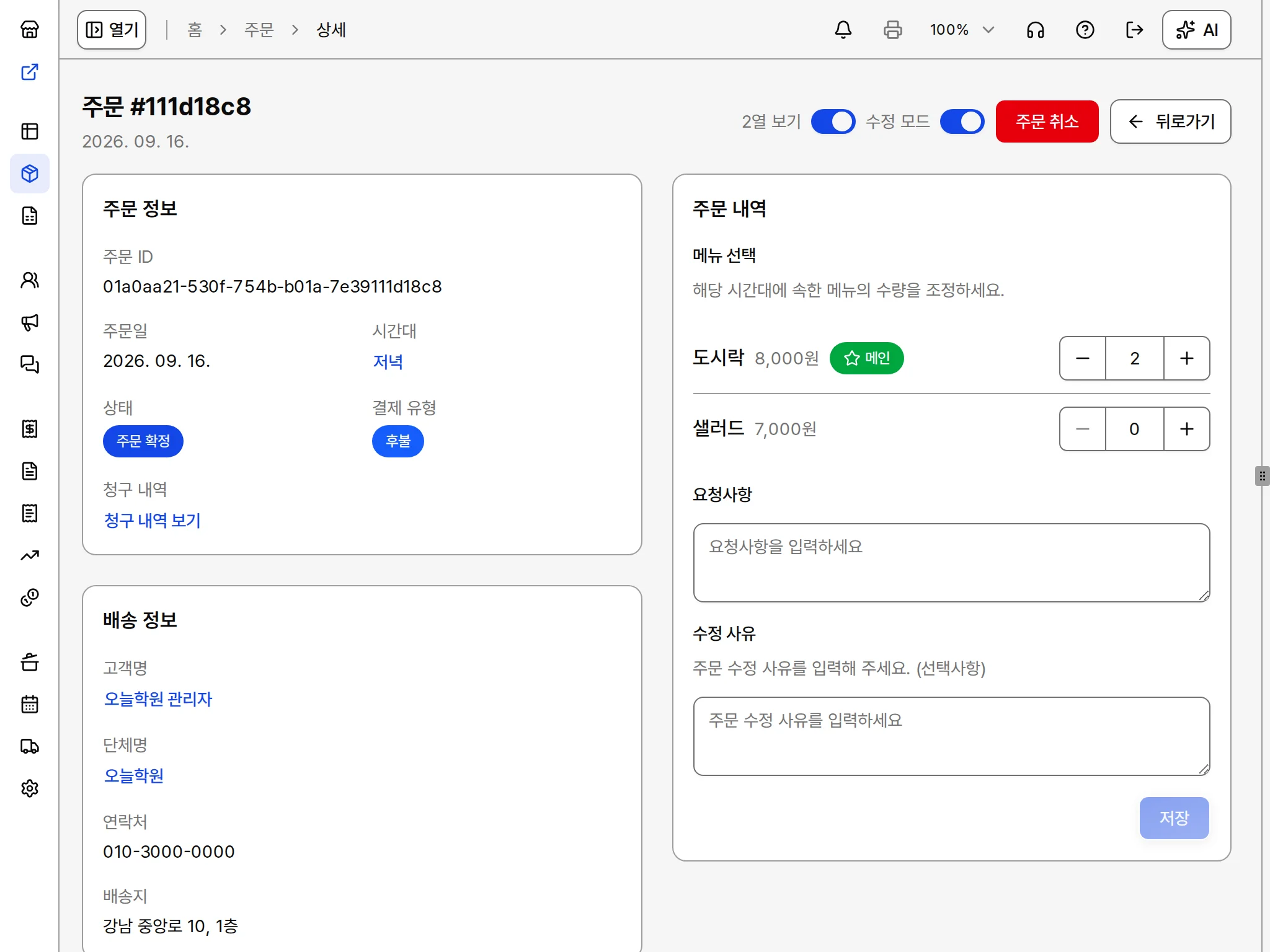
Task: Open the calendar icon in sidebar
Action: [30, 704]
